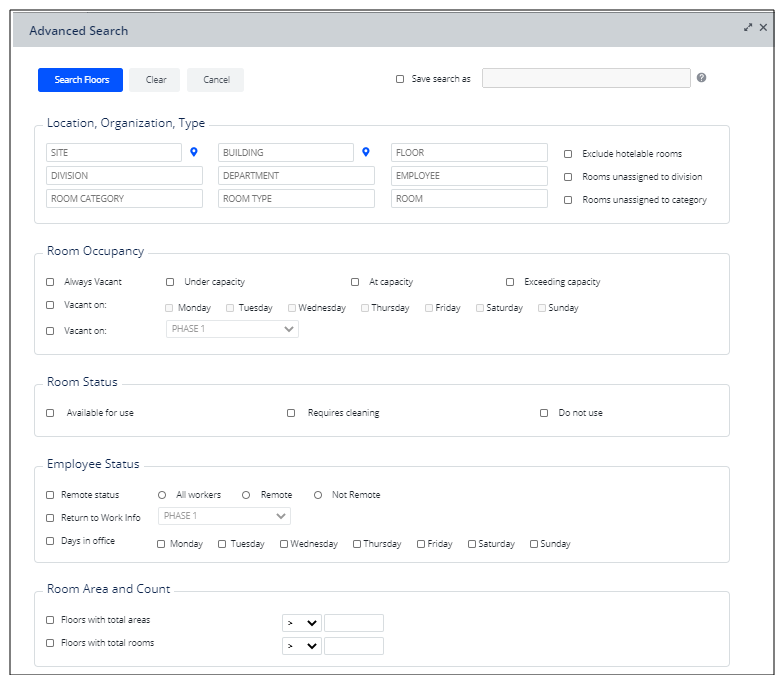This screenshot has width=775, height=675.
Task: Tick the Exceeding capacity checkbox
Action: click(510, 282)
